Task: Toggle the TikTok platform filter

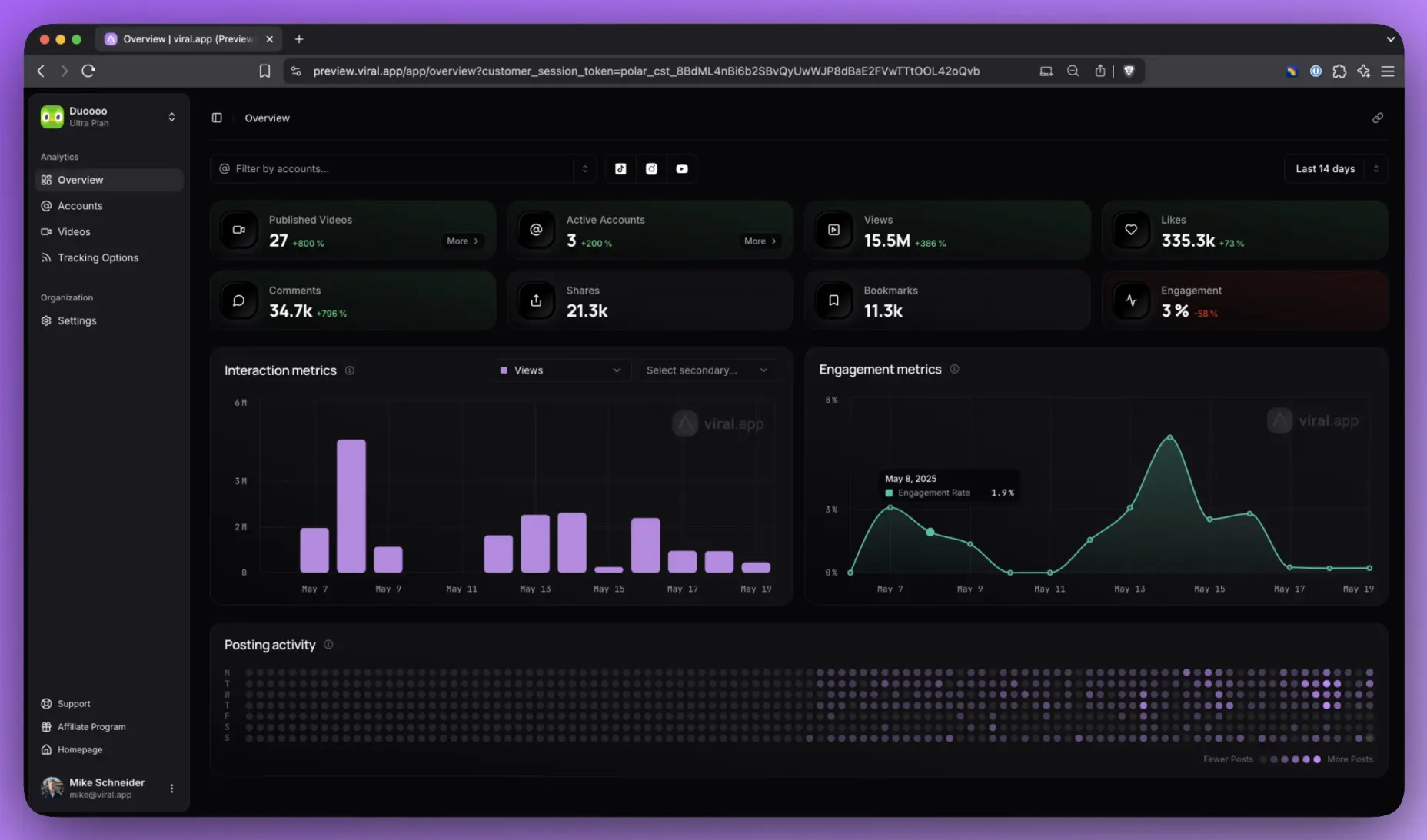Action: tap(620, 169)
